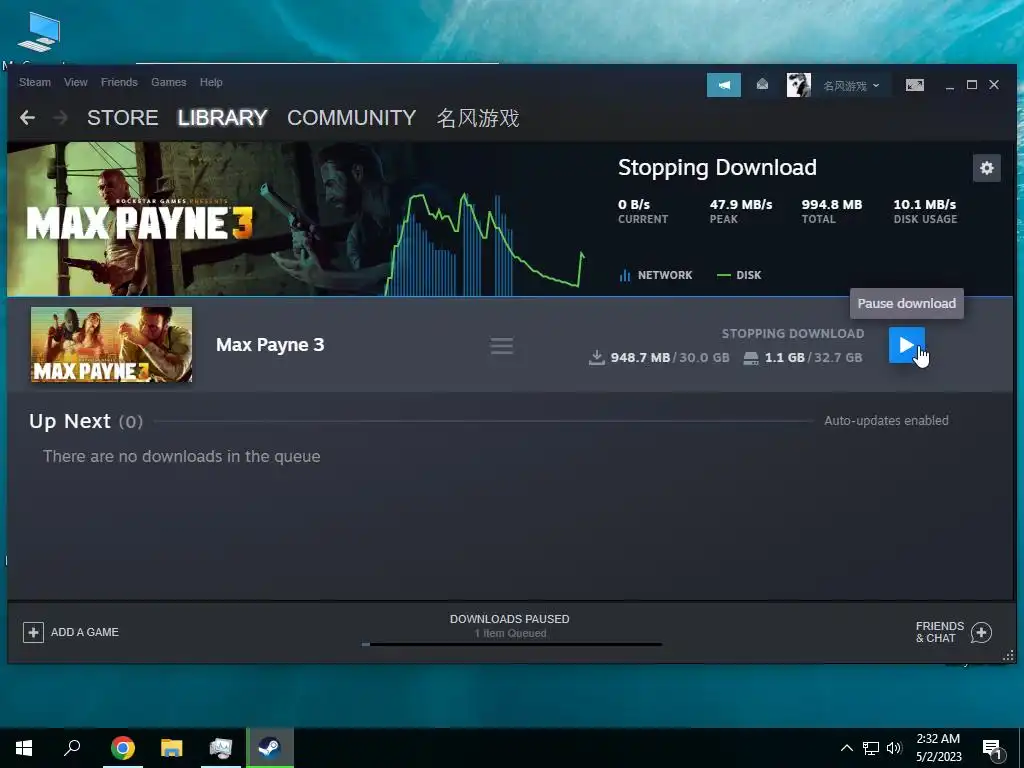Switch to Big Picture mode icon

pyautogui.click(x=914, y=85)
